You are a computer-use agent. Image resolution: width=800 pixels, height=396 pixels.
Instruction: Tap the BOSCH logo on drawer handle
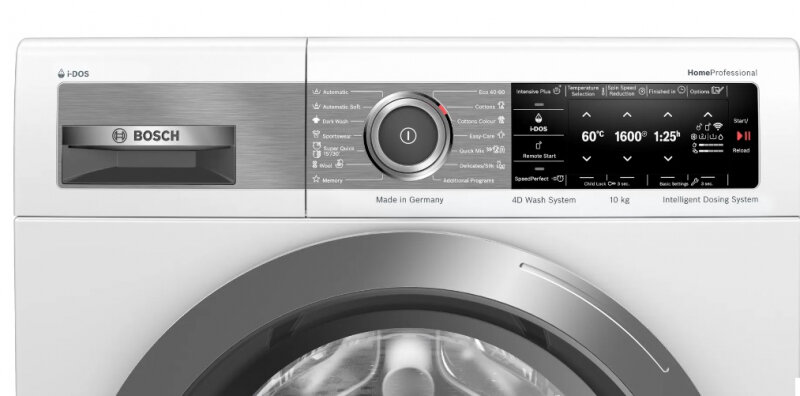[x=146, y=136]
